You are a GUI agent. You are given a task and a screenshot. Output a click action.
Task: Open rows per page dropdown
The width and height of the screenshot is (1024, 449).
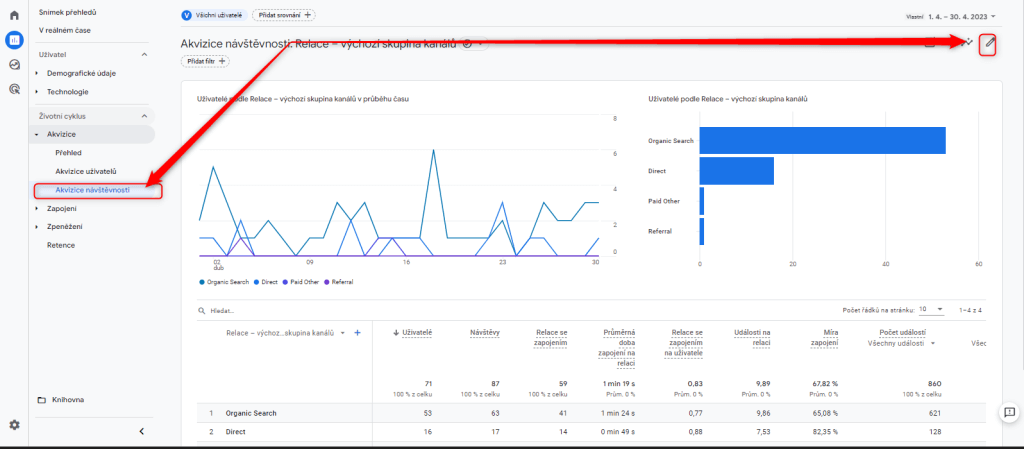(929, 310)
